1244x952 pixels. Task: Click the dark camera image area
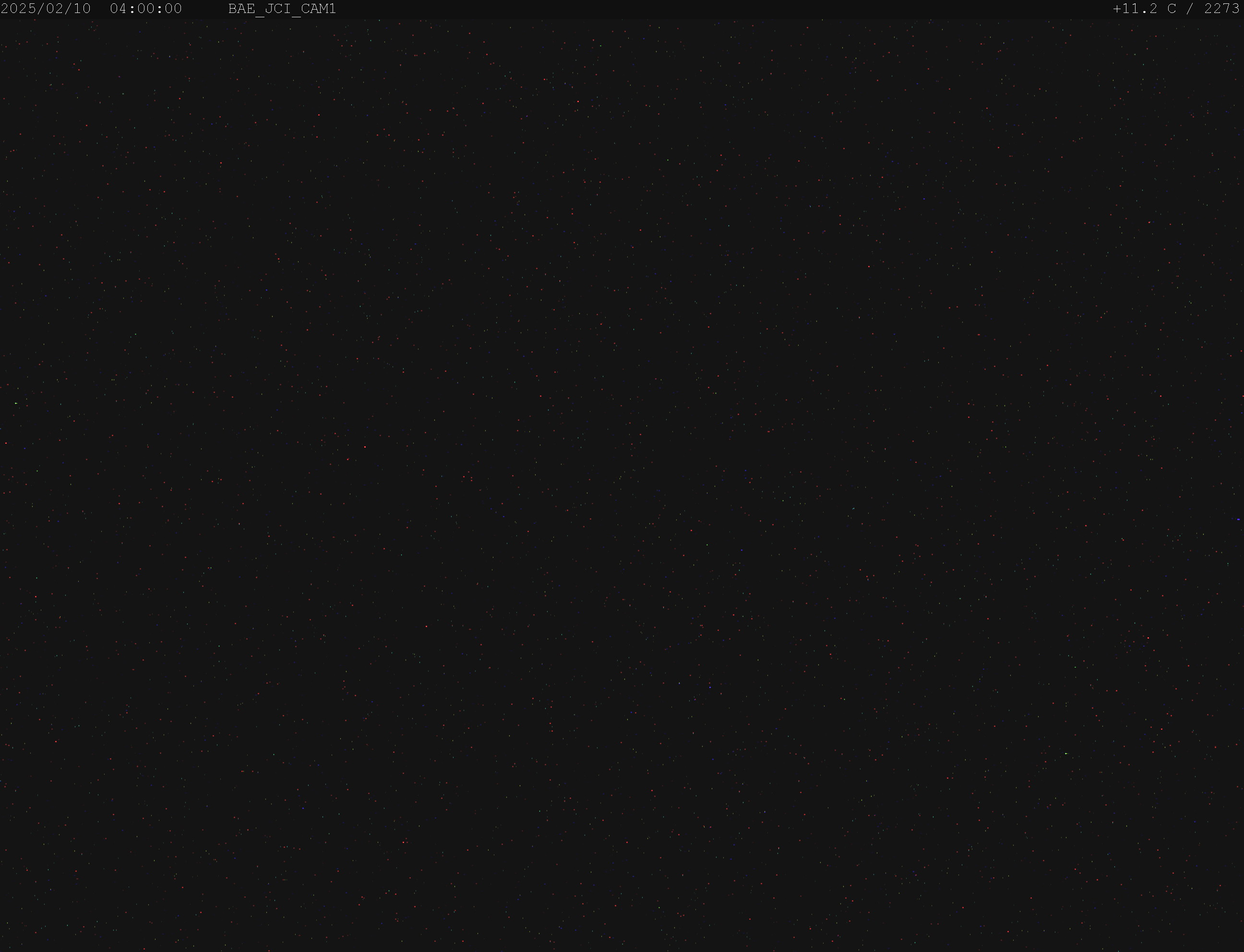click(x=622, y=486)
